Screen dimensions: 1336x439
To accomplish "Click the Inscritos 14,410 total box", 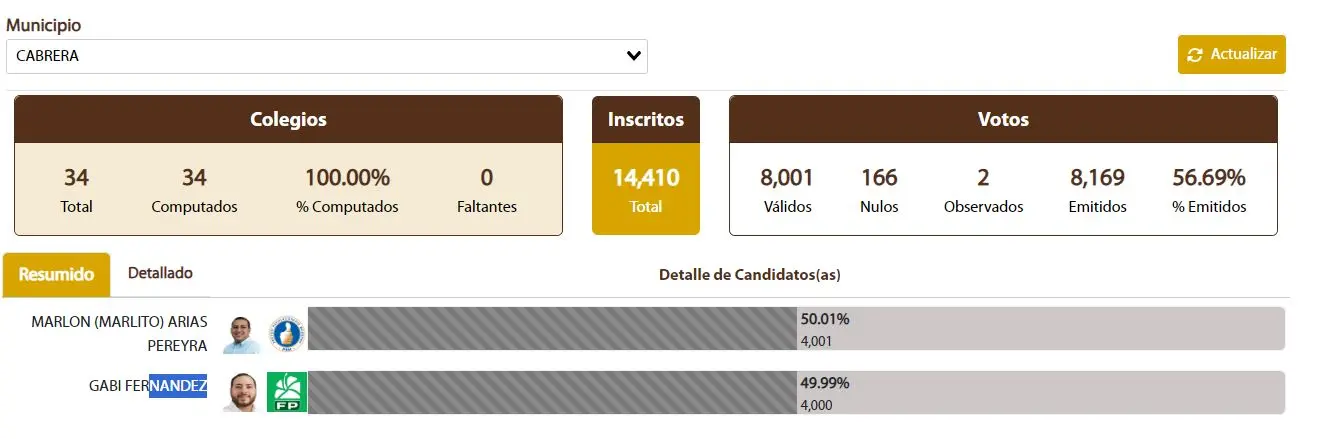I will click(645, 188).
